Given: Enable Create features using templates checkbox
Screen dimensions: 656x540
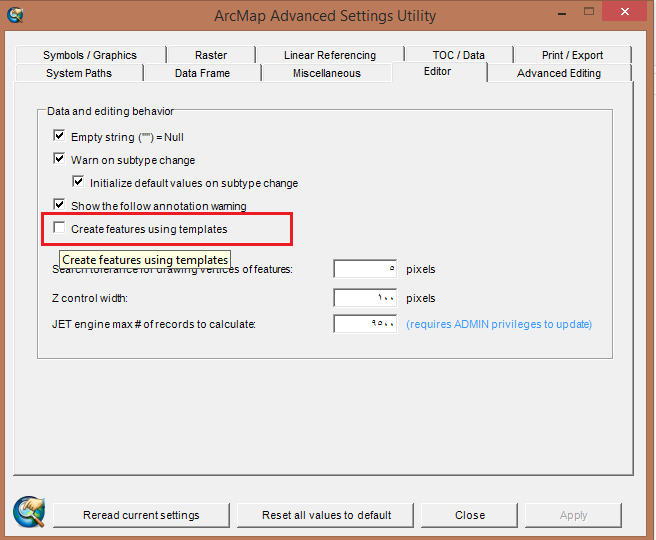Looking at the screenshot, I should (x=59, y=228).
